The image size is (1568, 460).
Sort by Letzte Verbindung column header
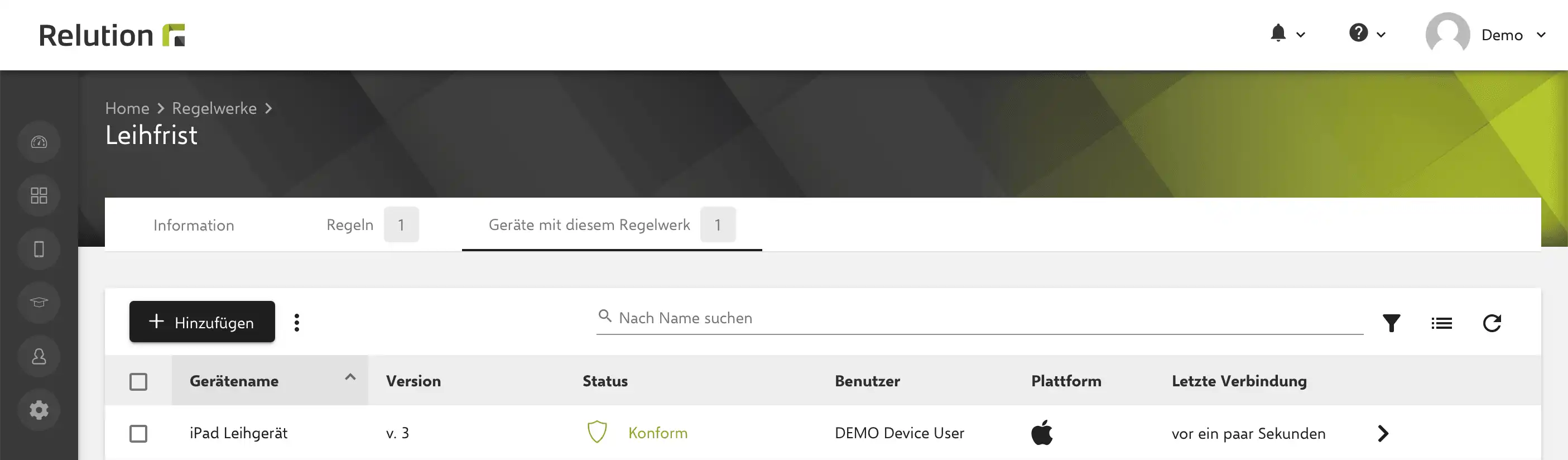pyautogui.click(x=1239, y=381)
